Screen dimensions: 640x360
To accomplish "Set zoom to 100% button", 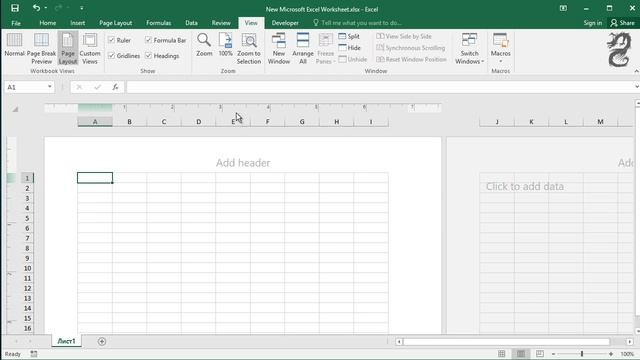I will point(225,45).
